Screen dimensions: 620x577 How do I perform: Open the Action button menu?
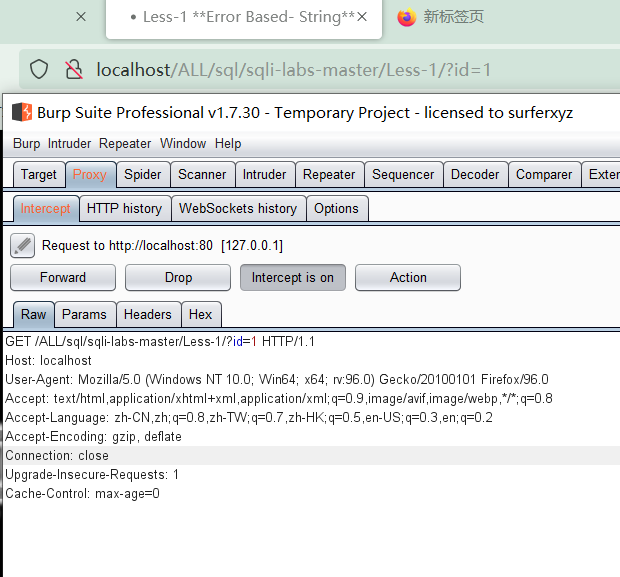[408, 278]
